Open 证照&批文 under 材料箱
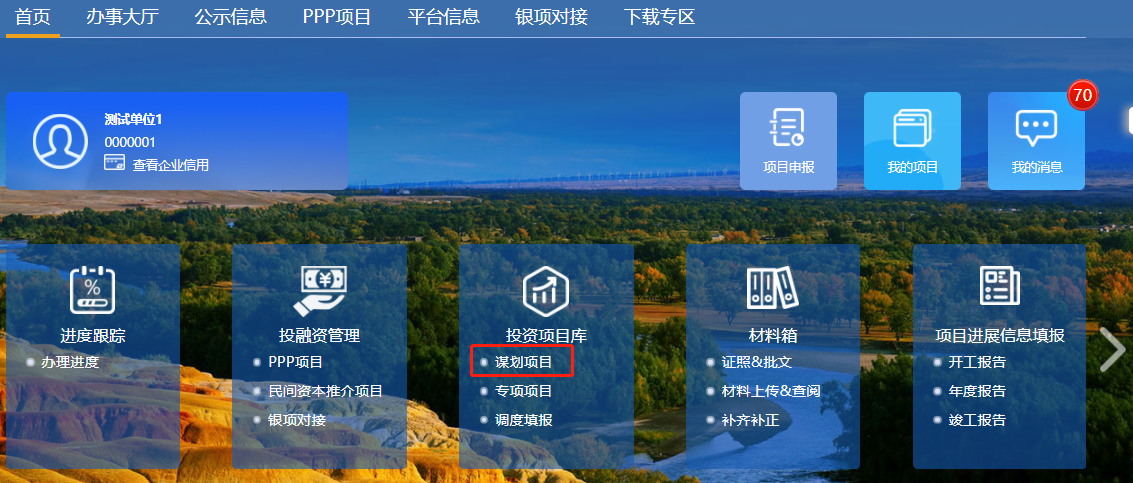This screenshot has height=483, width=1133. click(x=757, y=362)
